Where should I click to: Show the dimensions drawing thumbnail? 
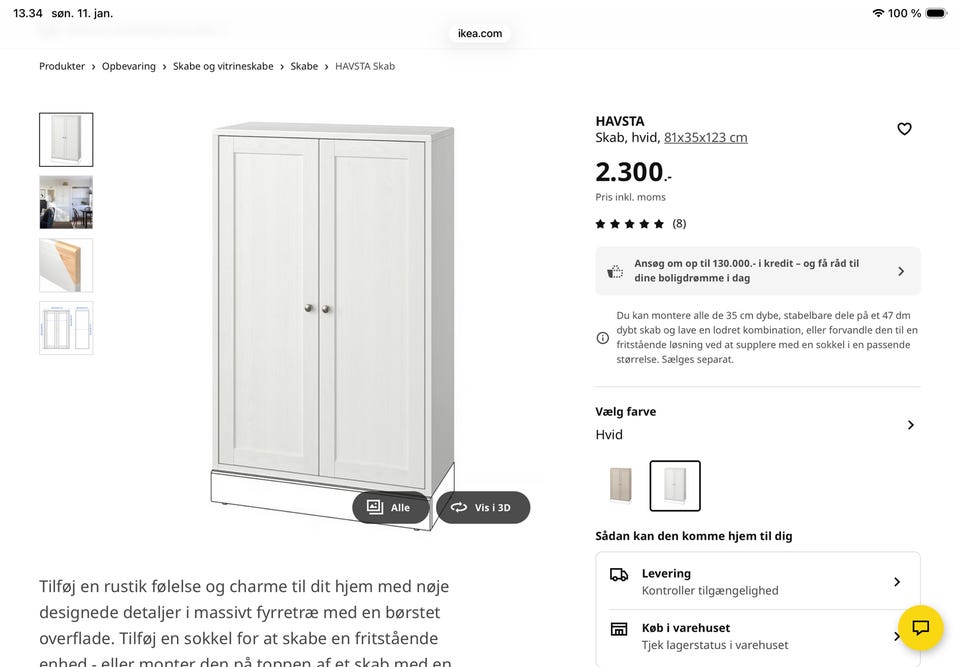[66, 328]
